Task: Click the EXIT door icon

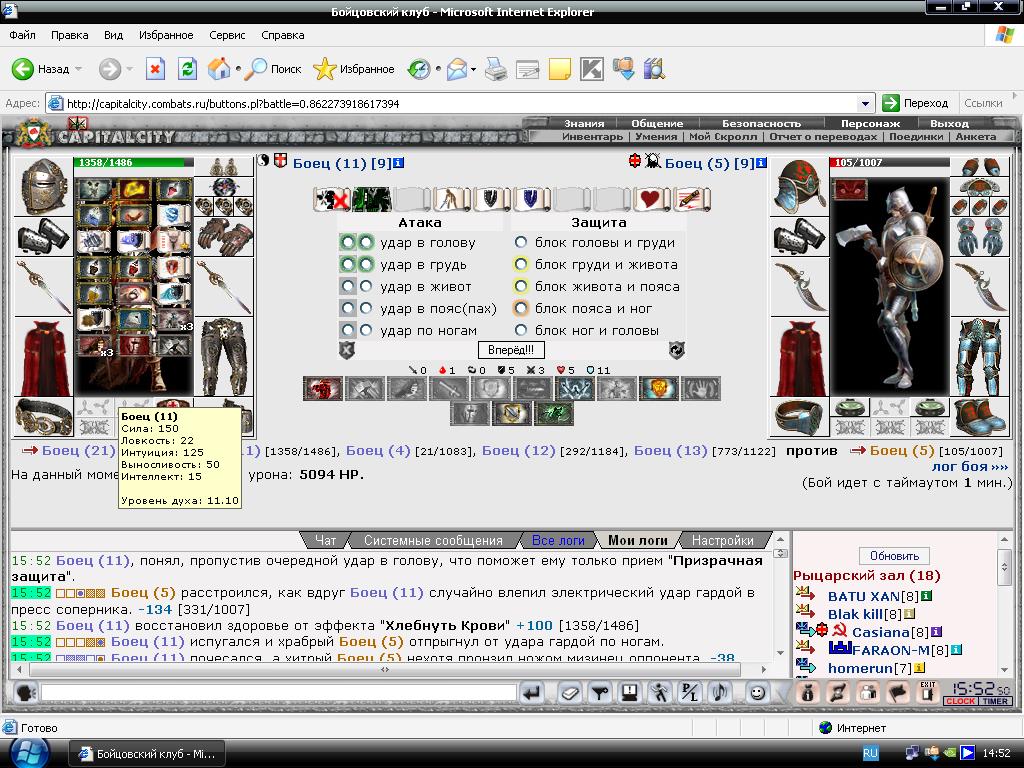Action: tap(928, 692)
